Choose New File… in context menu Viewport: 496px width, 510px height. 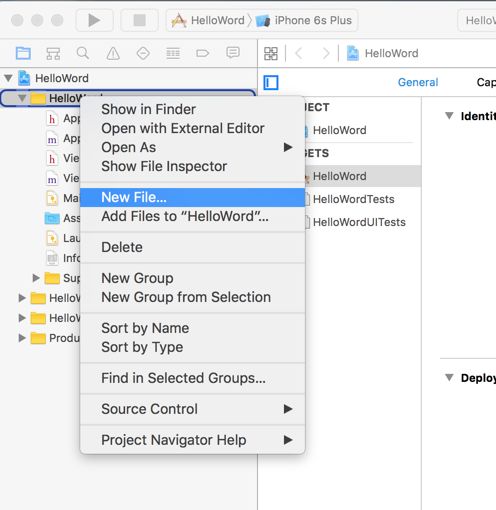192,197
